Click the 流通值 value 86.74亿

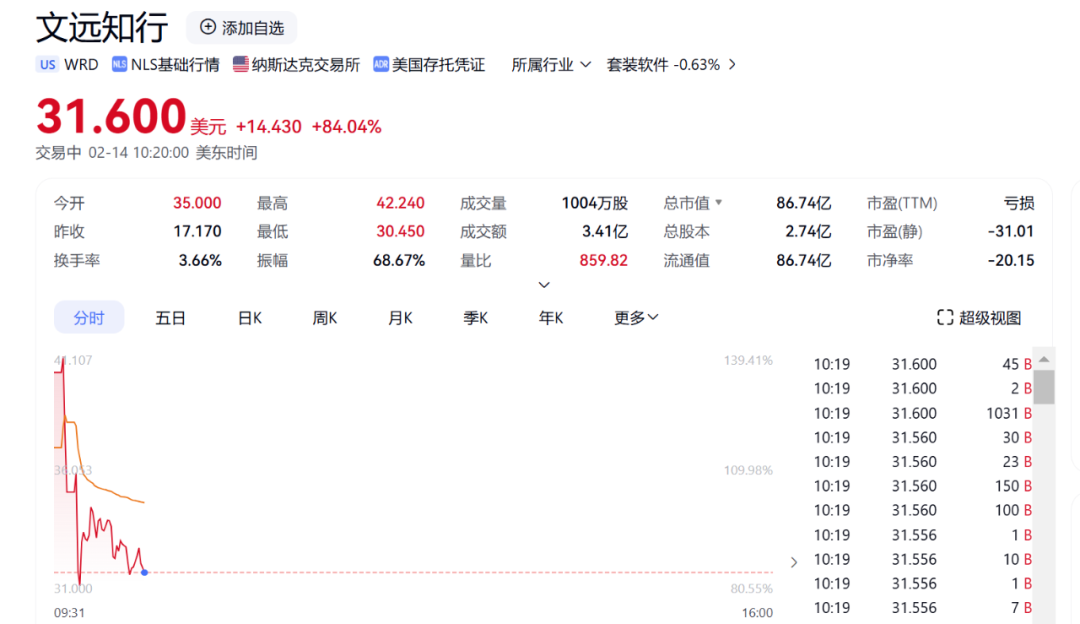coord(804,260)
